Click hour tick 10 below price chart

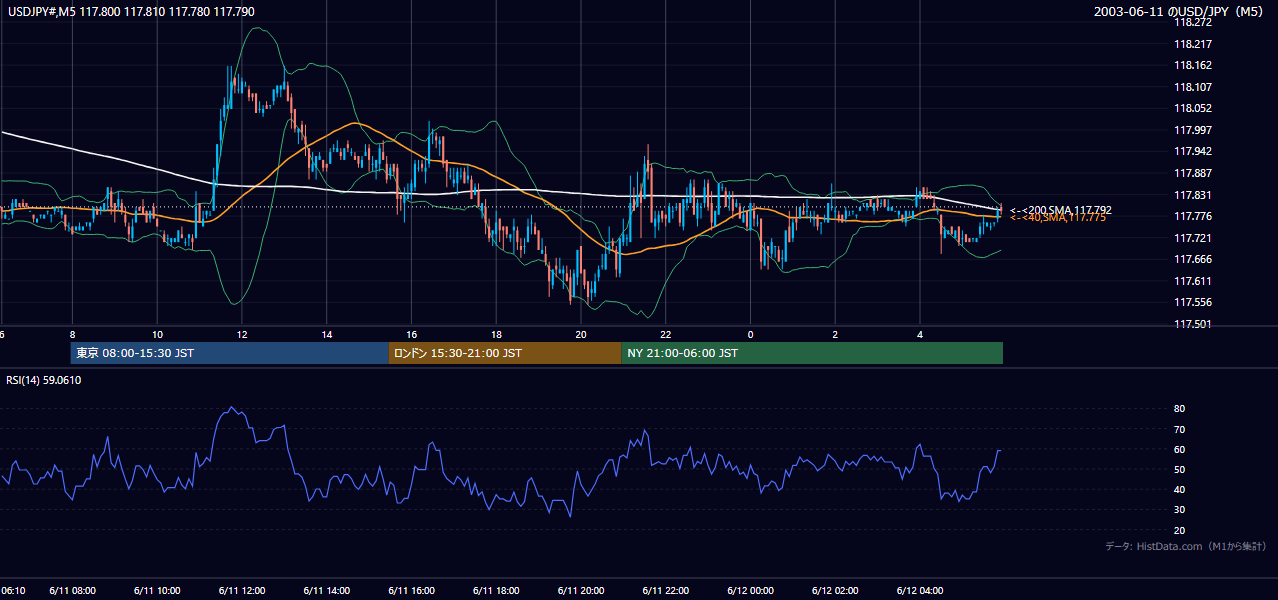[x=157, y=334]
